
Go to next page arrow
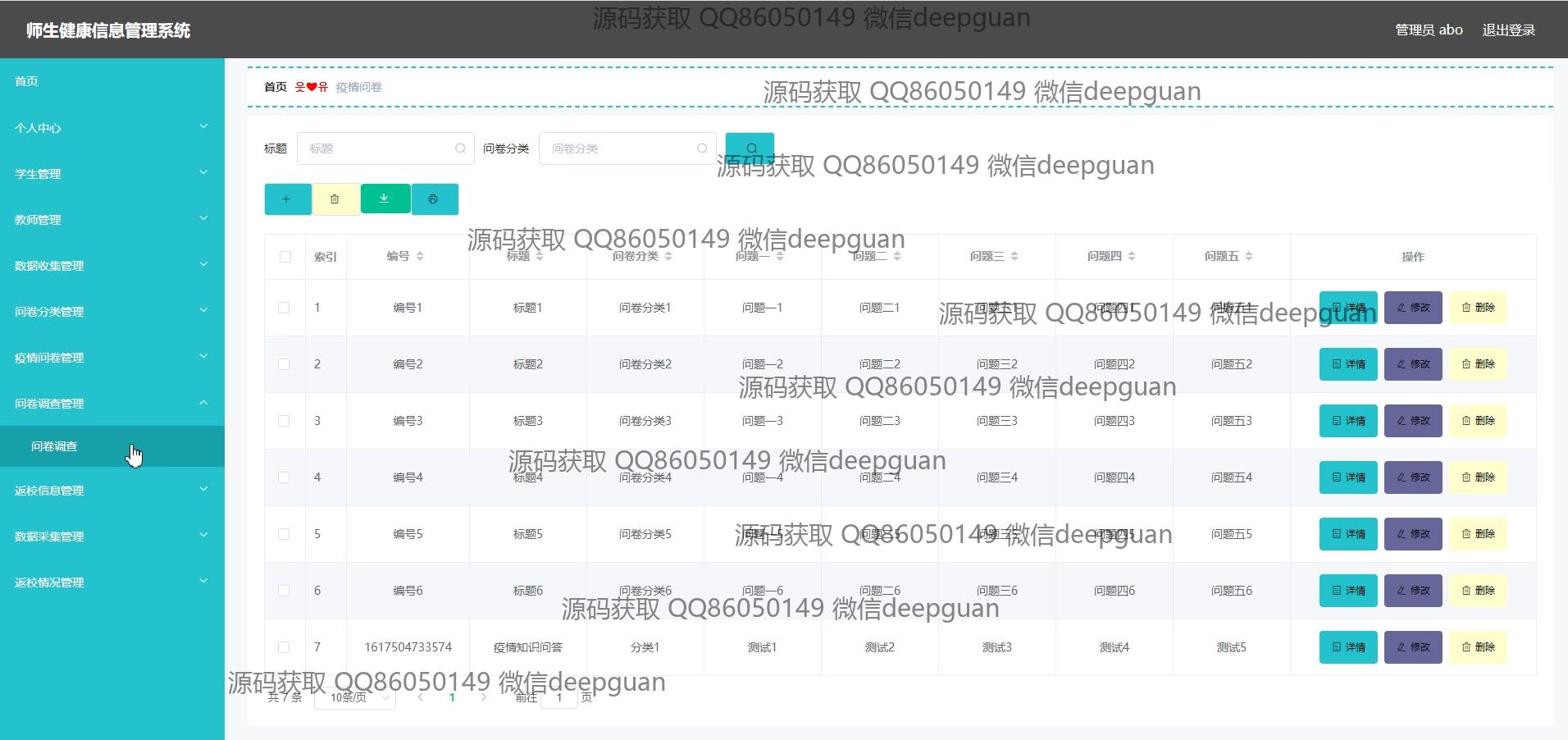pos(484,697)
